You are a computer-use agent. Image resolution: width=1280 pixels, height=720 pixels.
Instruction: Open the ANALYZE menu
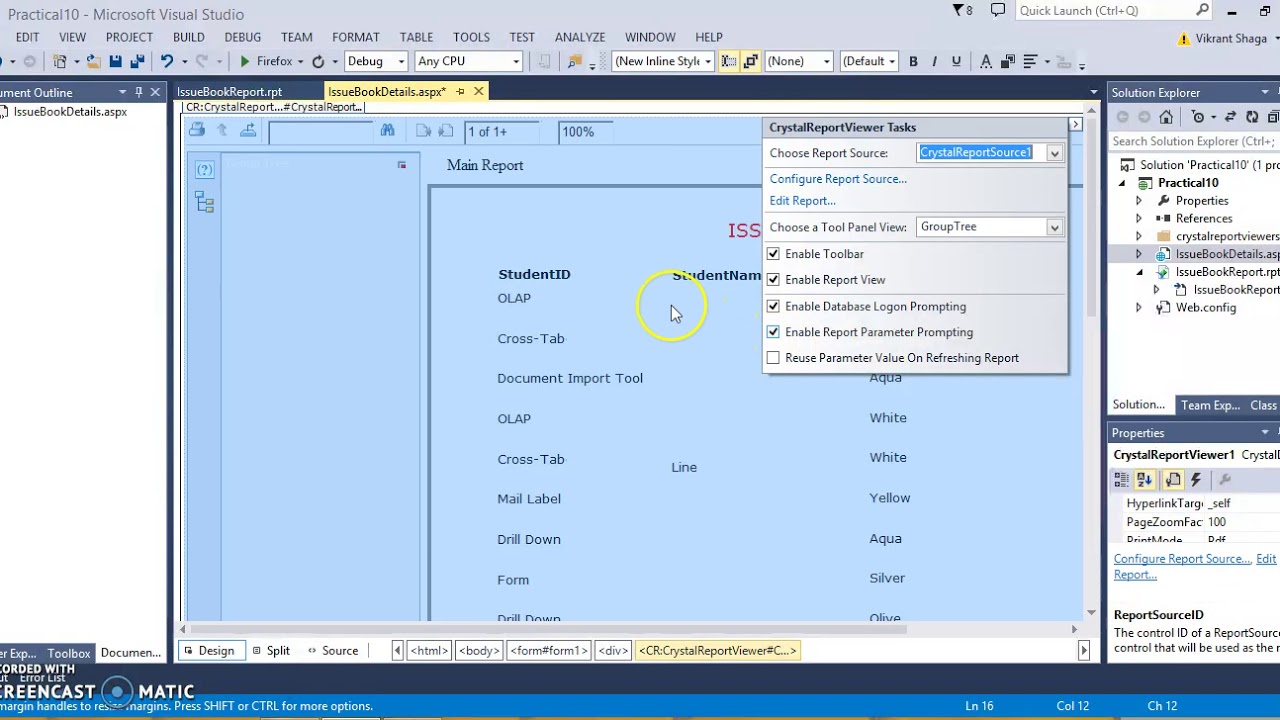pyautogui.click(x=580, y=37)
